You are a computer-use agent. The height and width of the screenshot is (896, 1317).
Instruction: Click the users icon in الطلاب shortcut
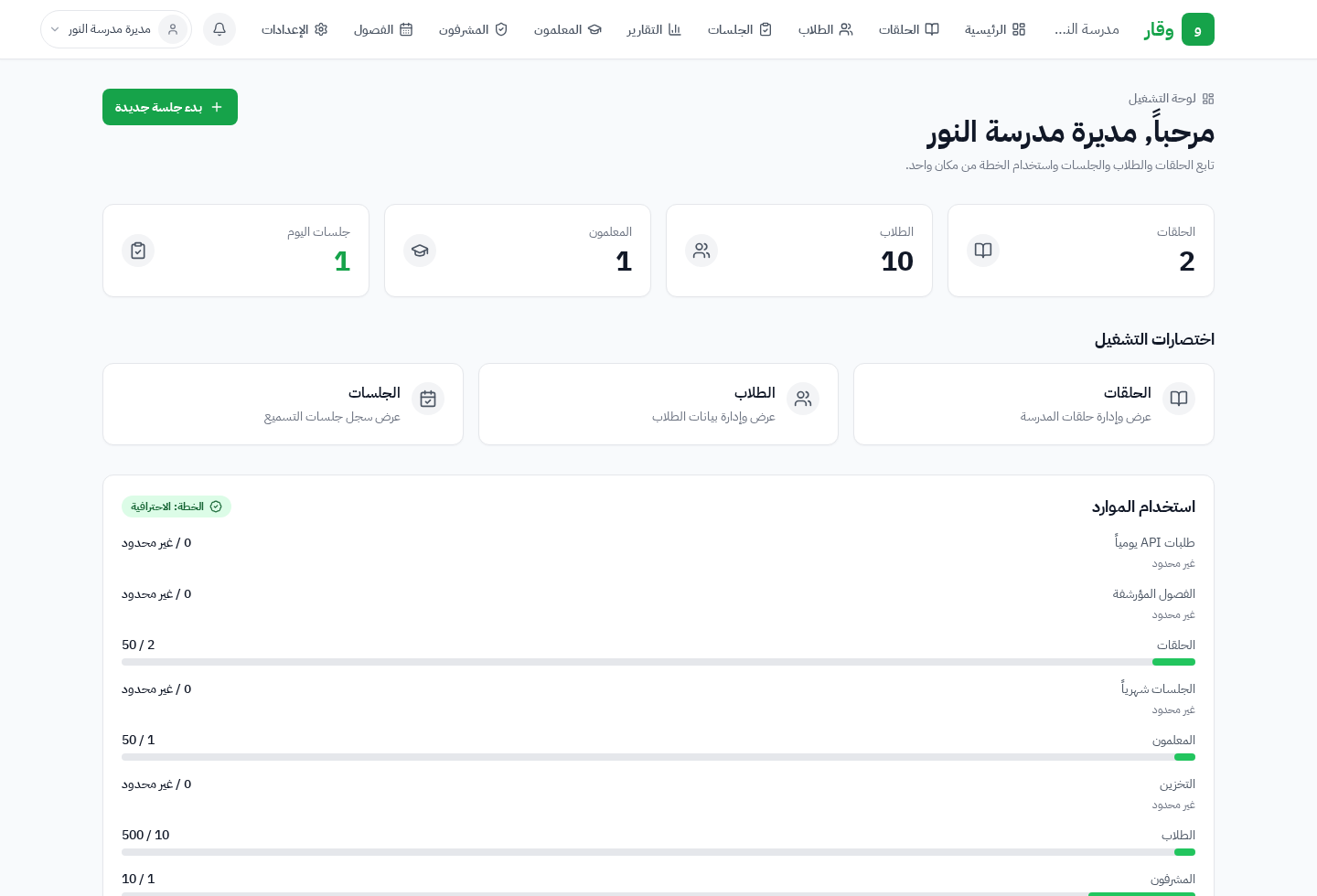pyautogui.click(x=803, y=399)
